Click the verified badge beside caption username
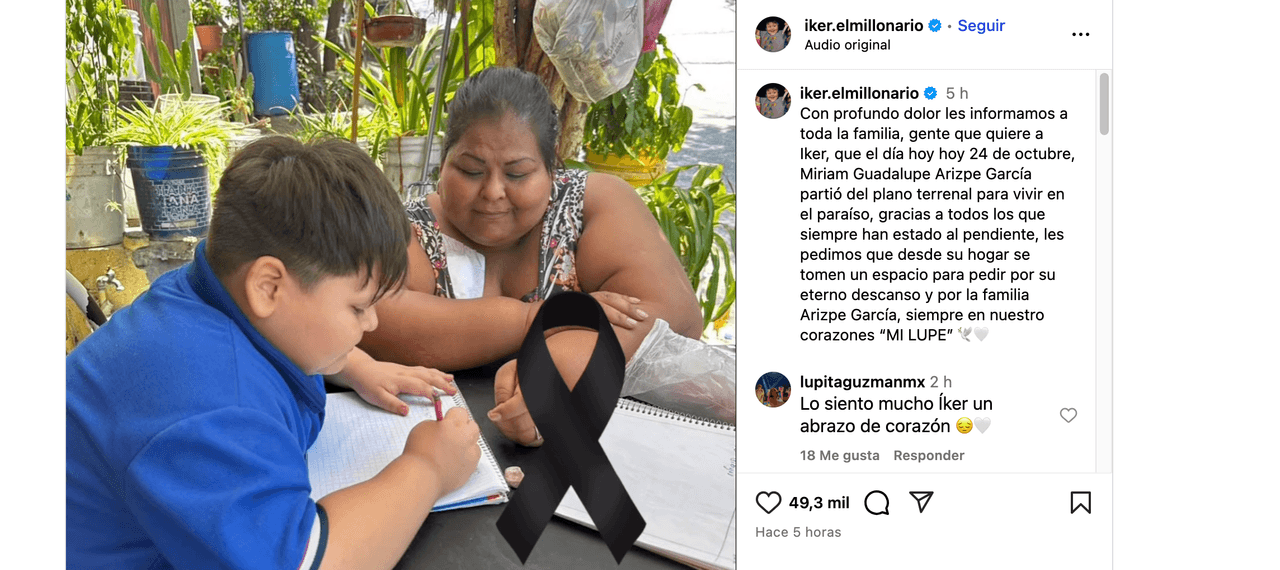Viewport: 1280px width, 570px height. point(930,93)
